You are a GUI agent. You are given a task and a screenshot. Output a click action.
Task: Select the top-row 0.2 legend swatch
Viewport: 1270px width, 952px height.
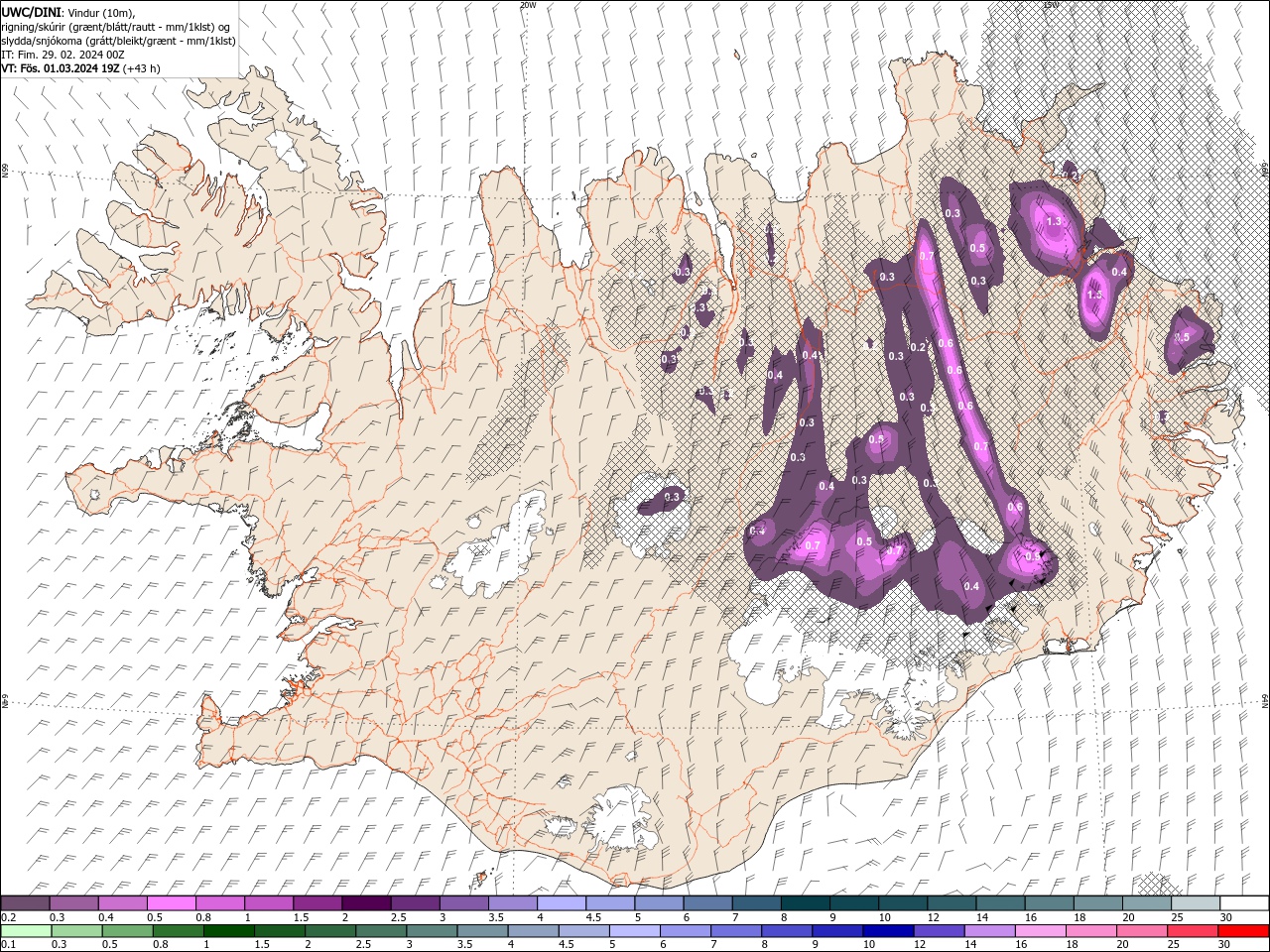coord(25,903)
